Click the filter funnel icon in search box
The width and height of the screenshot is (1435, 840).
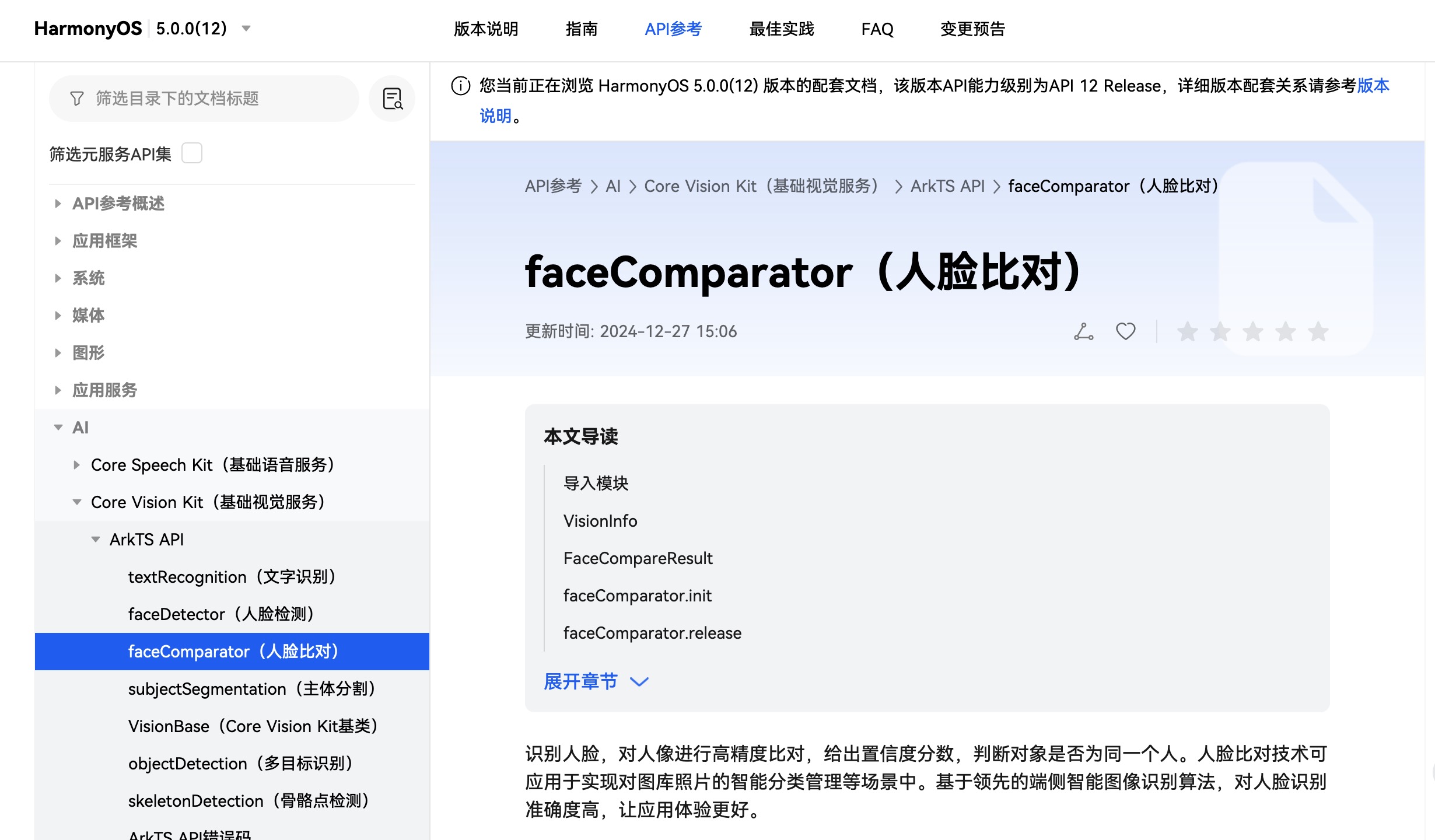(77, 99)
